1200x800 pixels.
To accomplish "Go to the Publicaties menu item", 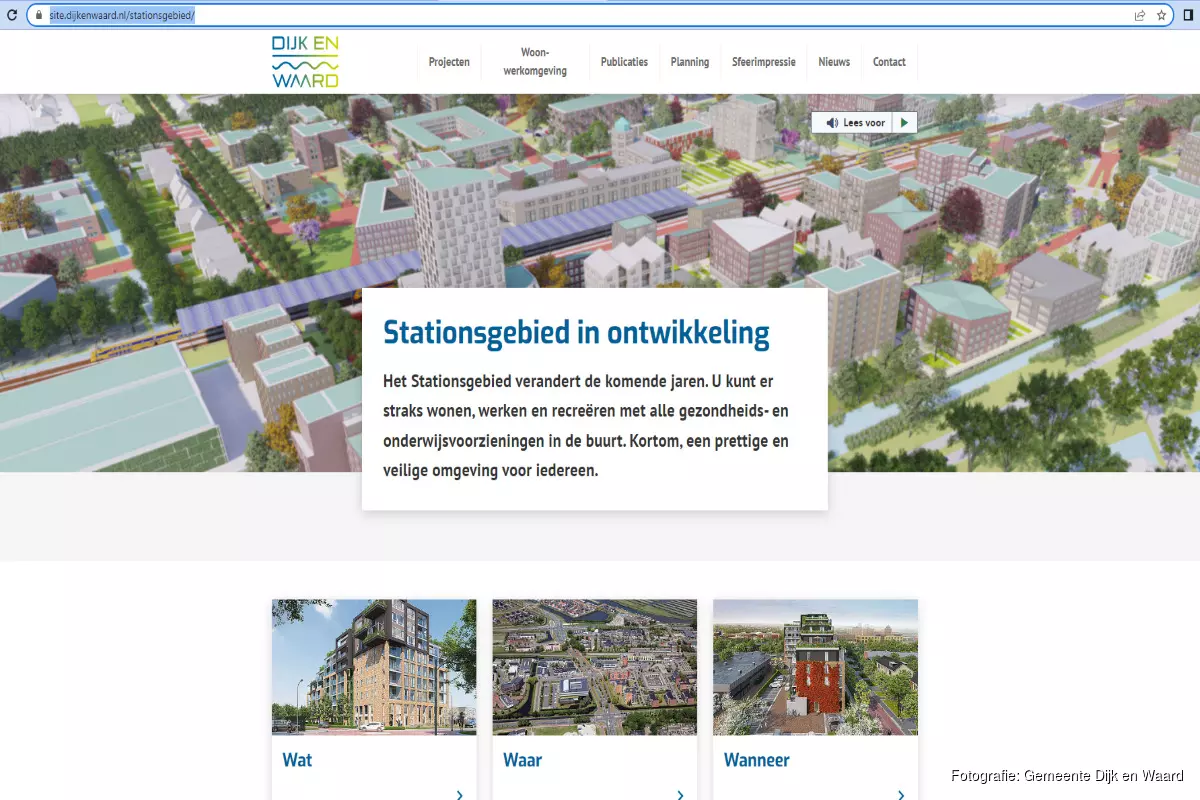I will pyautogui.click(x=624, y=62).
